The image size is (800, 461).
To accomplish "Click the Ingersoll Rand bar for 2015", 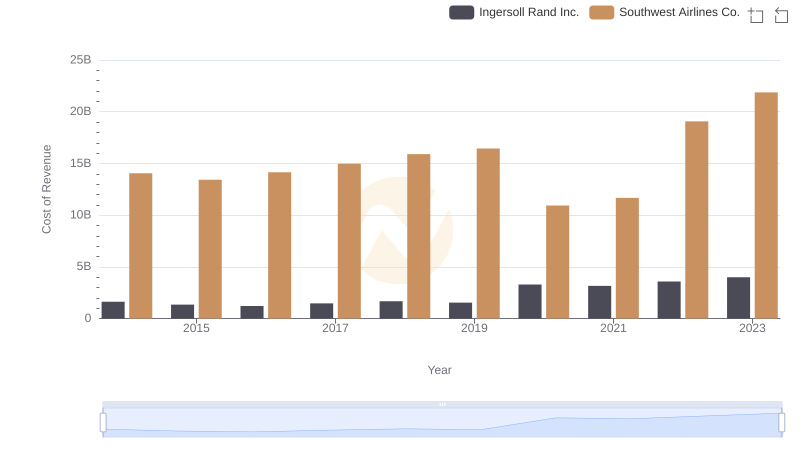I will click(183, 312).
